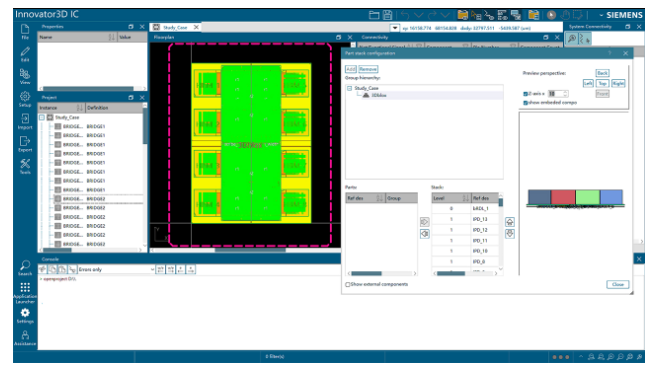The width and height of the screenshot is (651, 380).
Task: Click the selection arrow tool in System Connectivity
Action: 584,39
